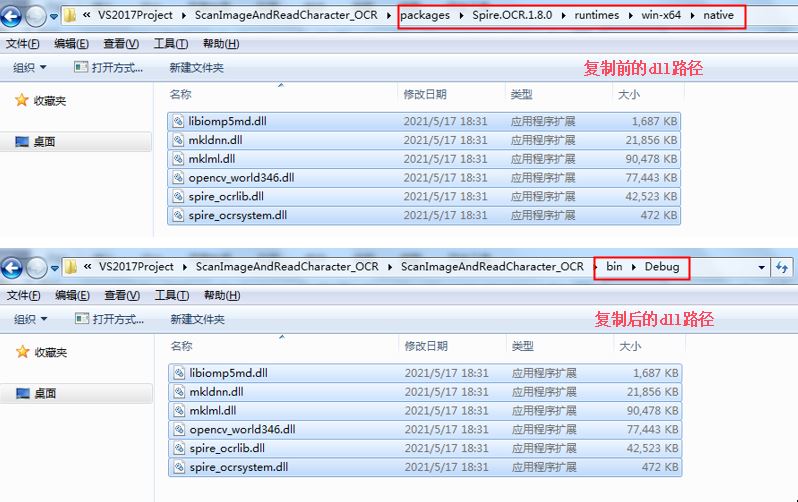Click folder icon in bottom address bar
798x502 pixels.
(x=71, y=267)
